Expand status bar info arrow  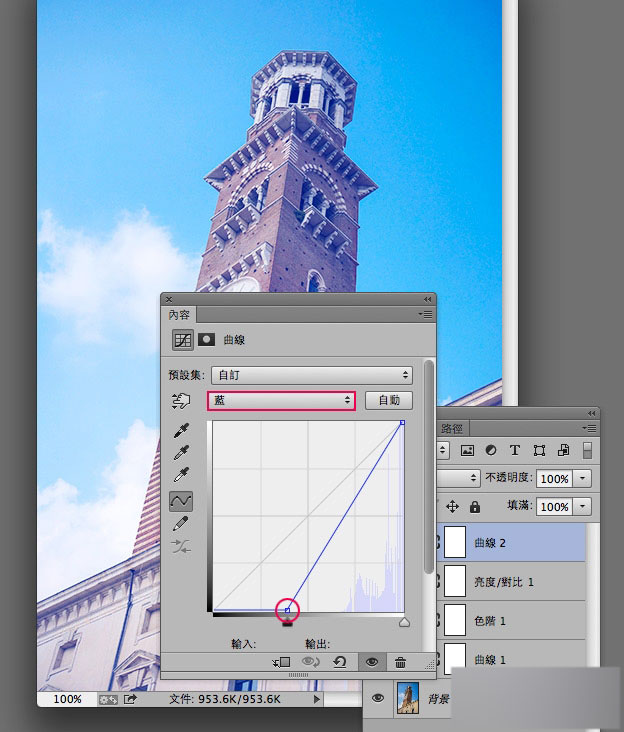(x=317, y=699)
